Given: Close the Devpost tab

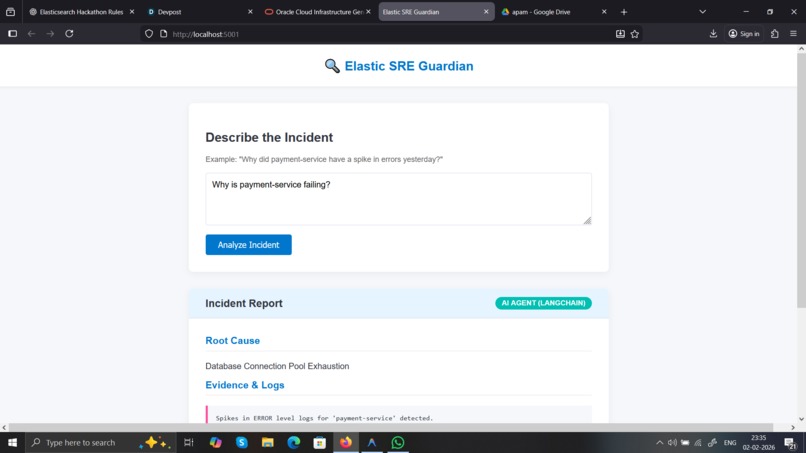Looking at the screenshot, I should [250, 12].
